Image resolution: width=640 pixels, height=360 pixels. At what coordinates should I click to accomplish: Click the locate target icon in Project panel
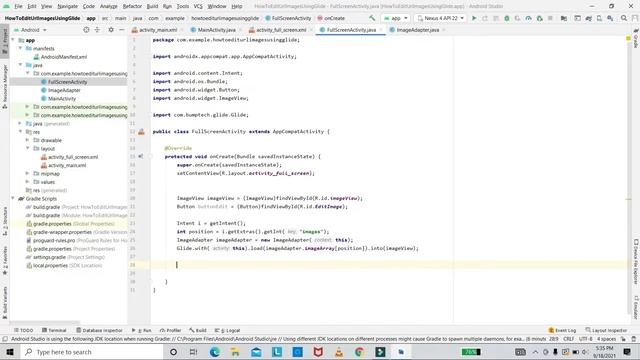pyautogui.click(x=86, y=30)
